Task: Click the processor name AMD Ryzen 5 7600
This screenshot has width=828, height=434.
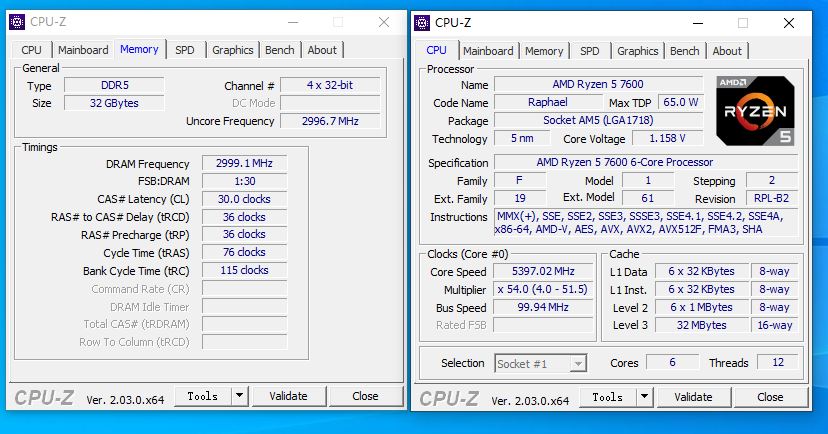Action: [598, 84]
